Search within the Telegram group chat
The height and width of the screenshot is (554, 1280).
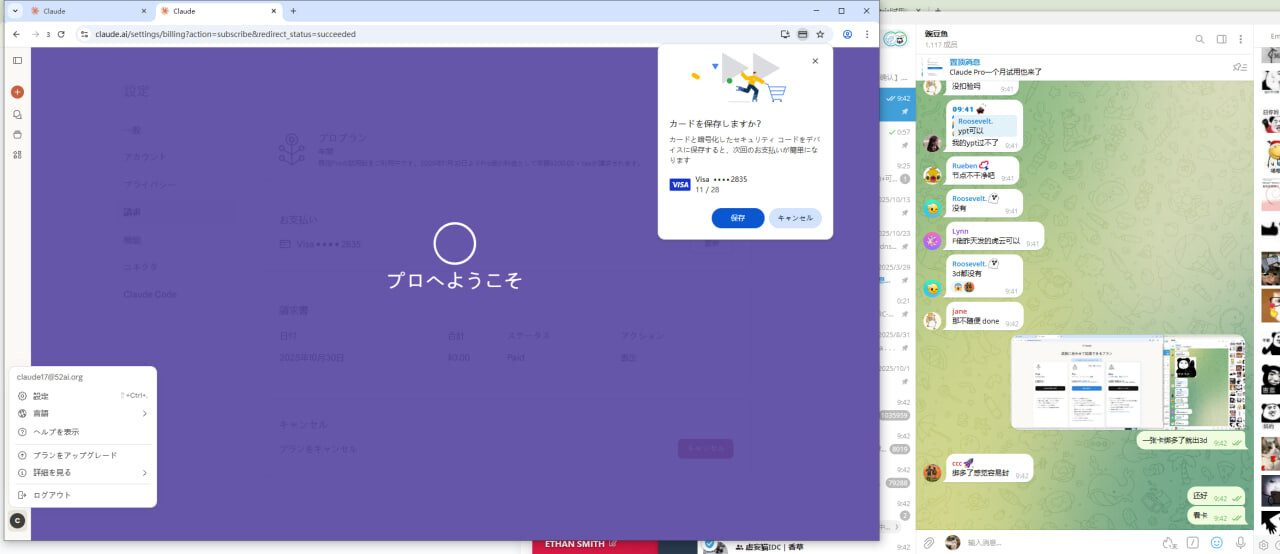pyautogui.click(x=1200, y=39)
